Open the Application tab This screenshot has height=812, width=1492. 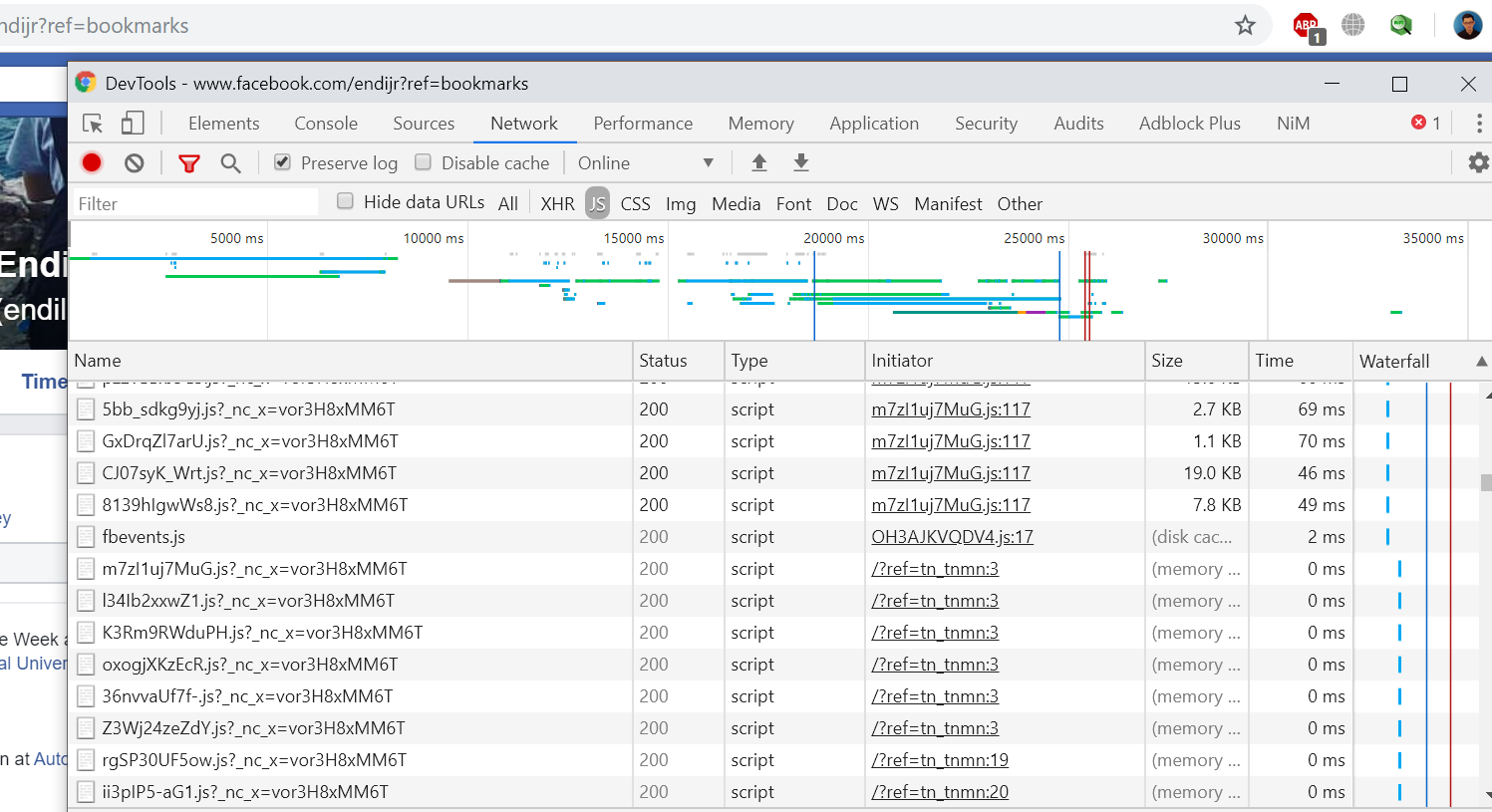[874, 123]
